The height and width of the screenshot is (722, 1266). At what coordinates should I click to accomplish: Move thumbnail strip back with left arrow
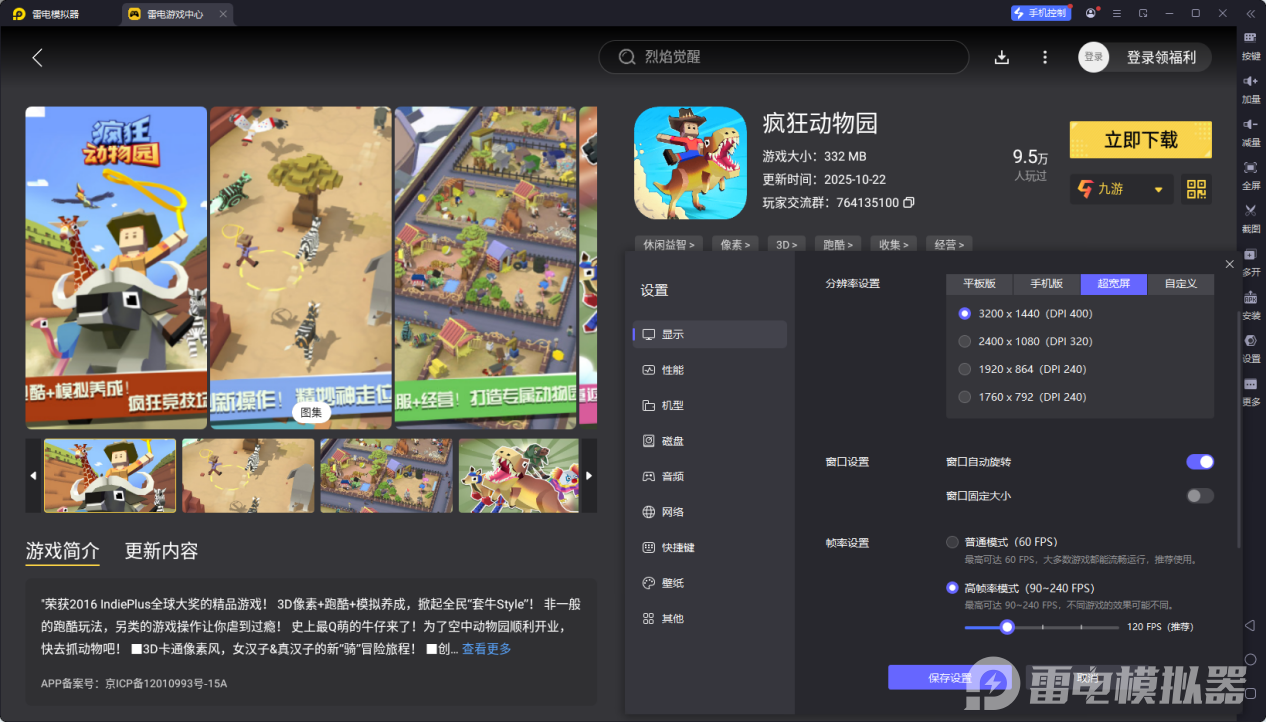point(33,476)
